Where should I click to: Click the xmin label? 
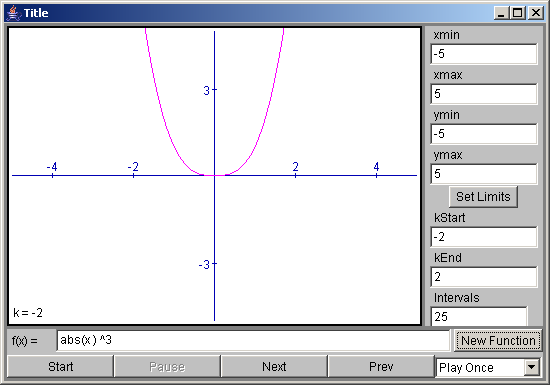[x=446, y=35]
